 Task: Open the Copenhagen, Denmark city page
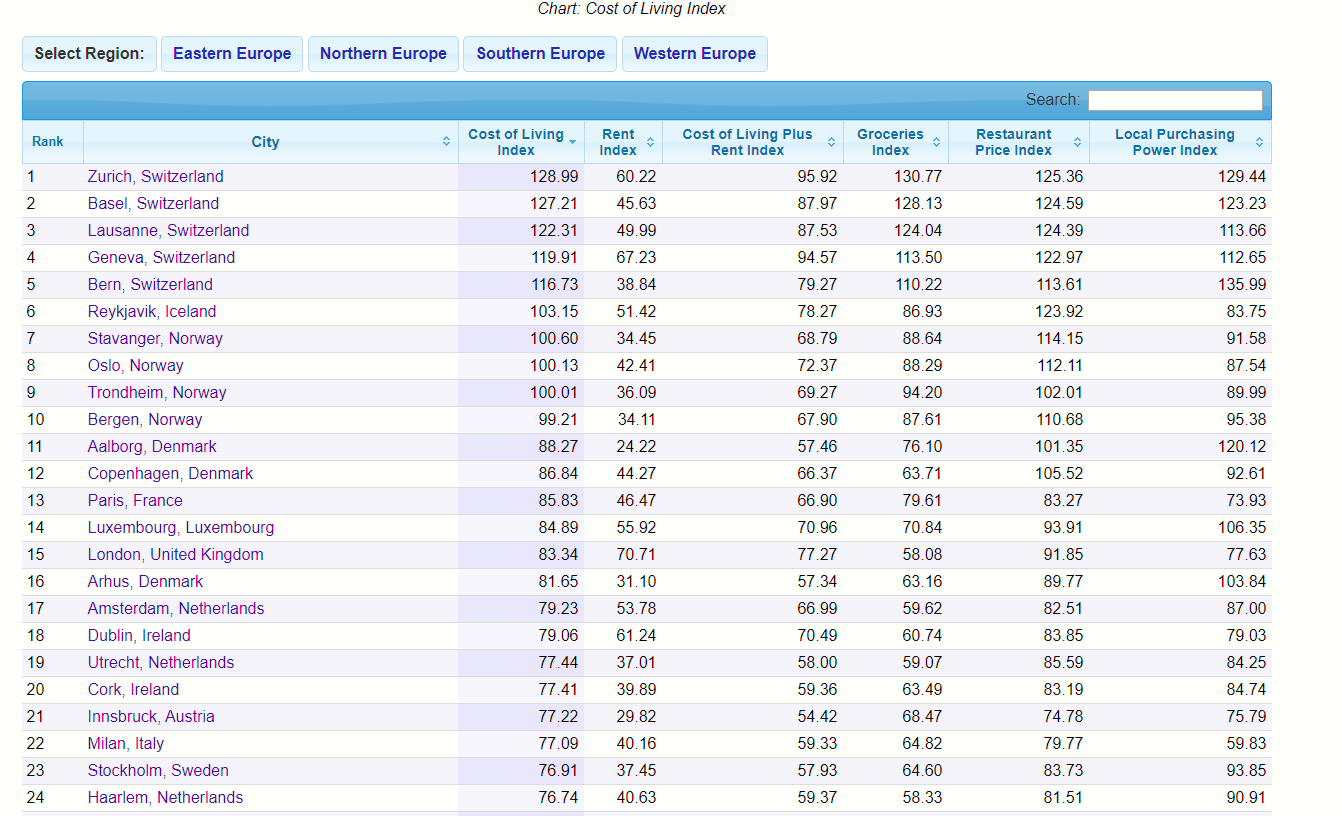[x=170, y=474]
